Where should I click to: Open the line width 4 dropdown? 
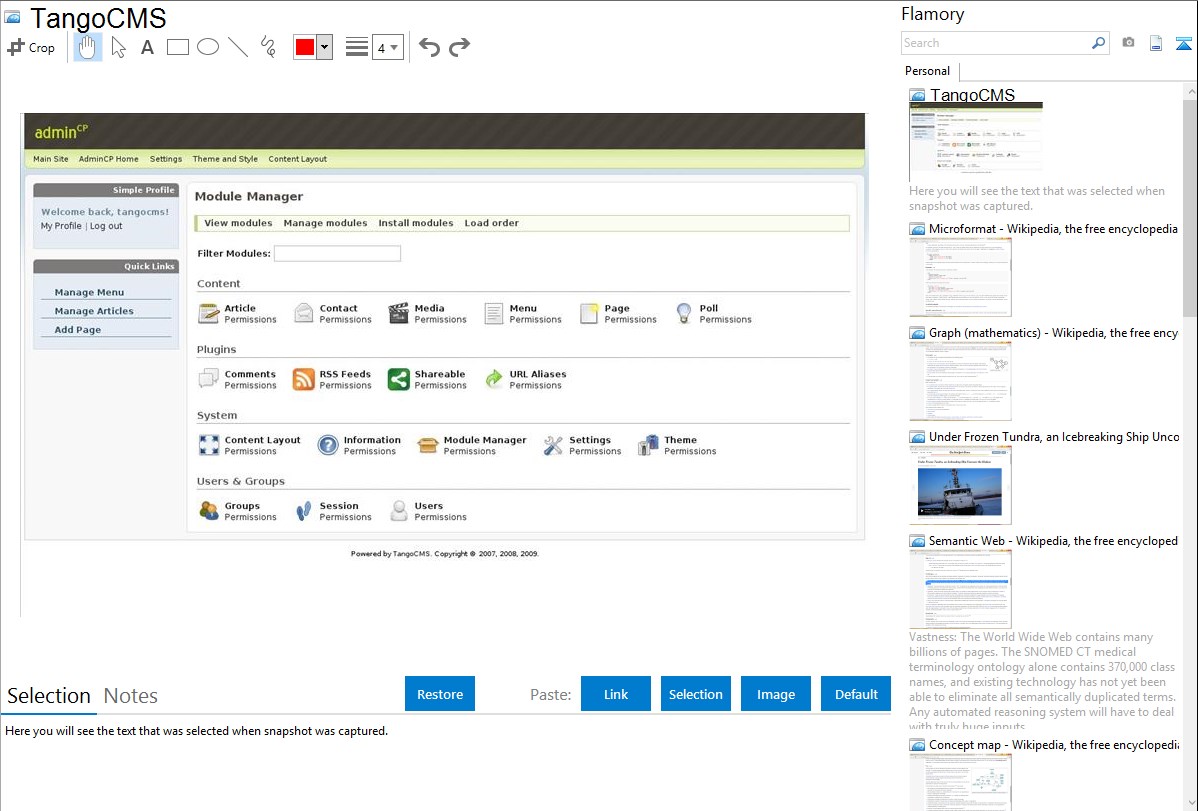(x=387, y=47)
